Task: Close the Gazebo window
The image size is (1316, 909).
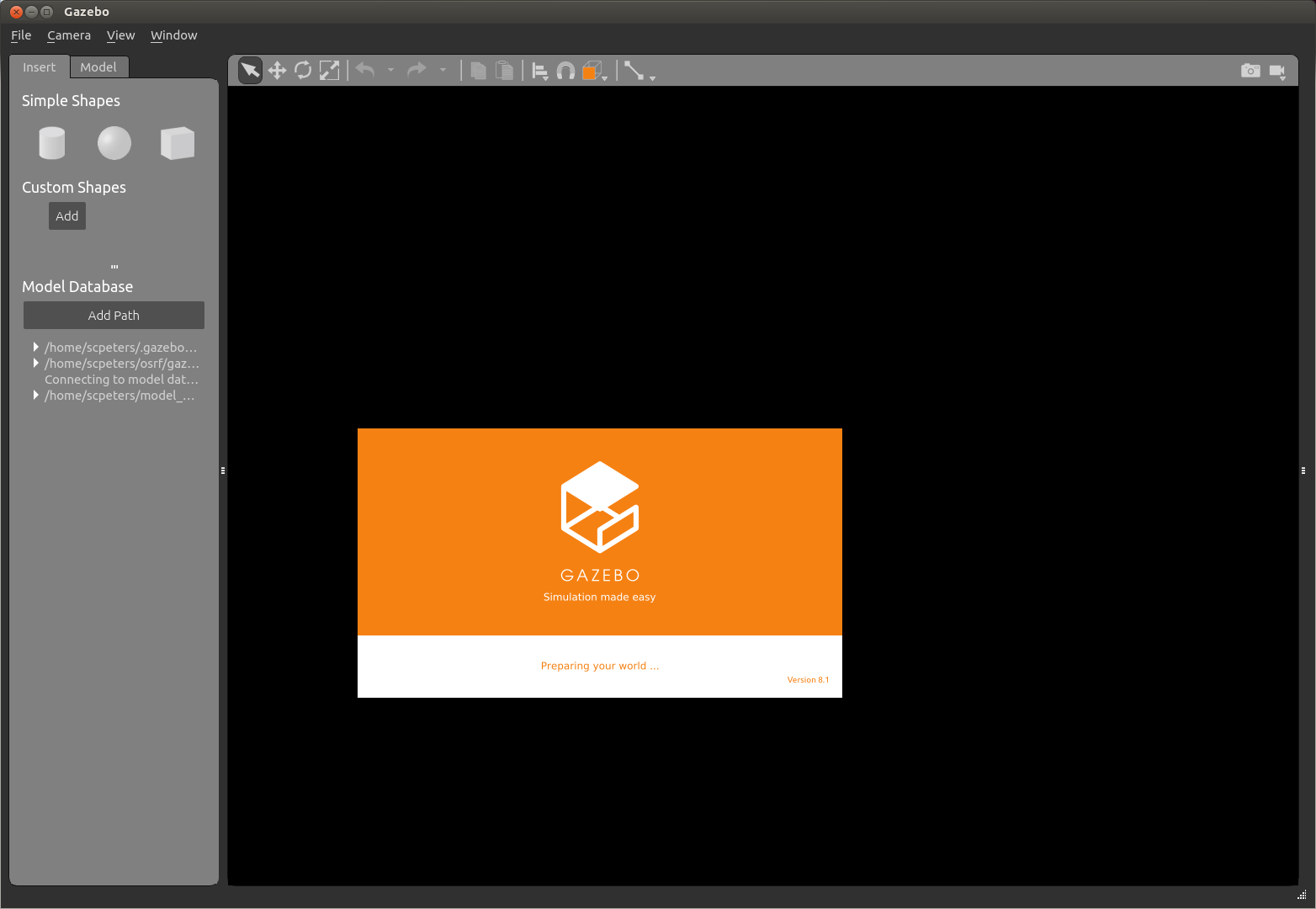Action: pos(16,12)
